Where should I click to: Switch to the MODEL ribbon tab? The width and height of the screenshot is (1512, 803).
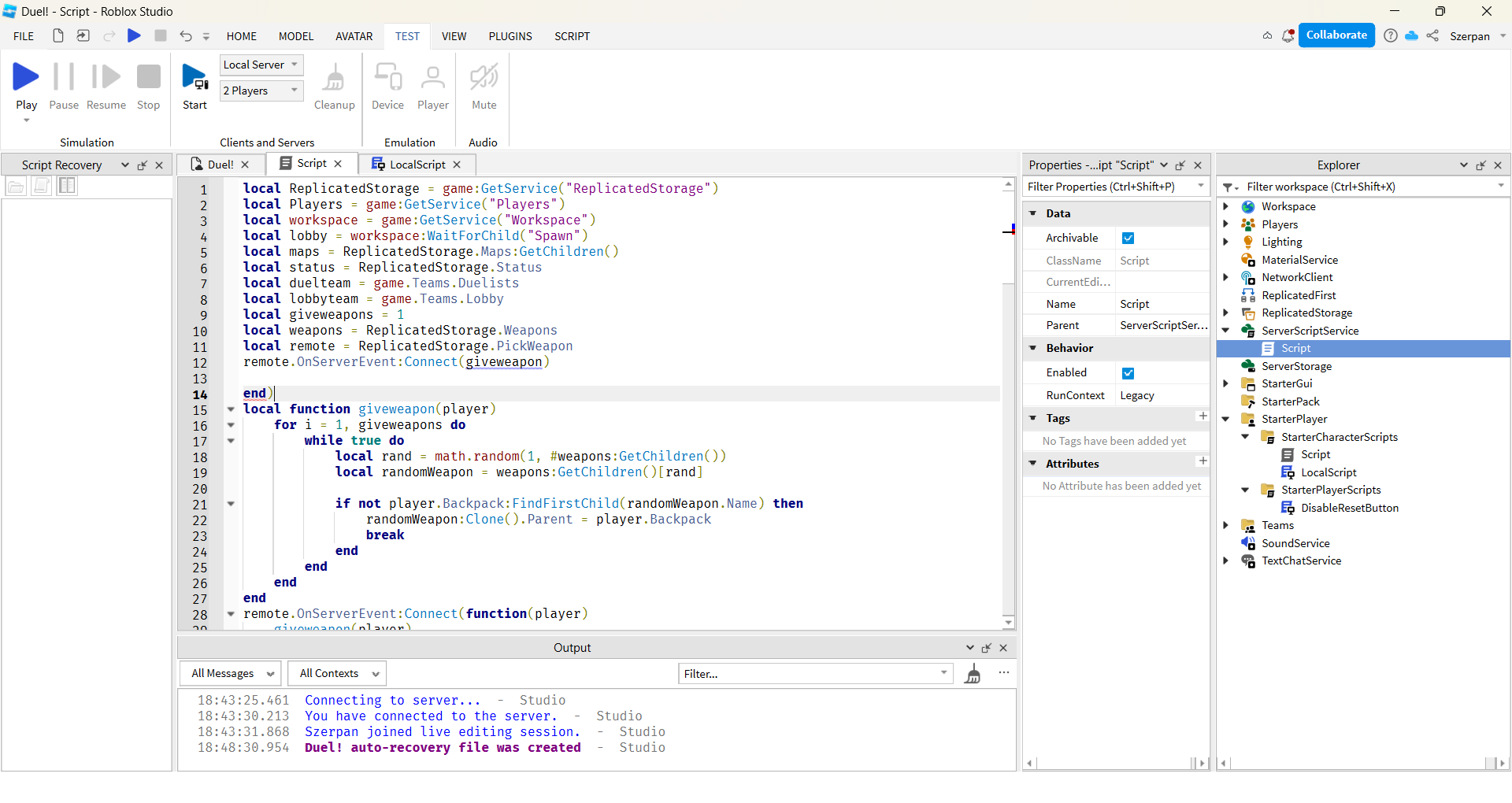point(296,36)
